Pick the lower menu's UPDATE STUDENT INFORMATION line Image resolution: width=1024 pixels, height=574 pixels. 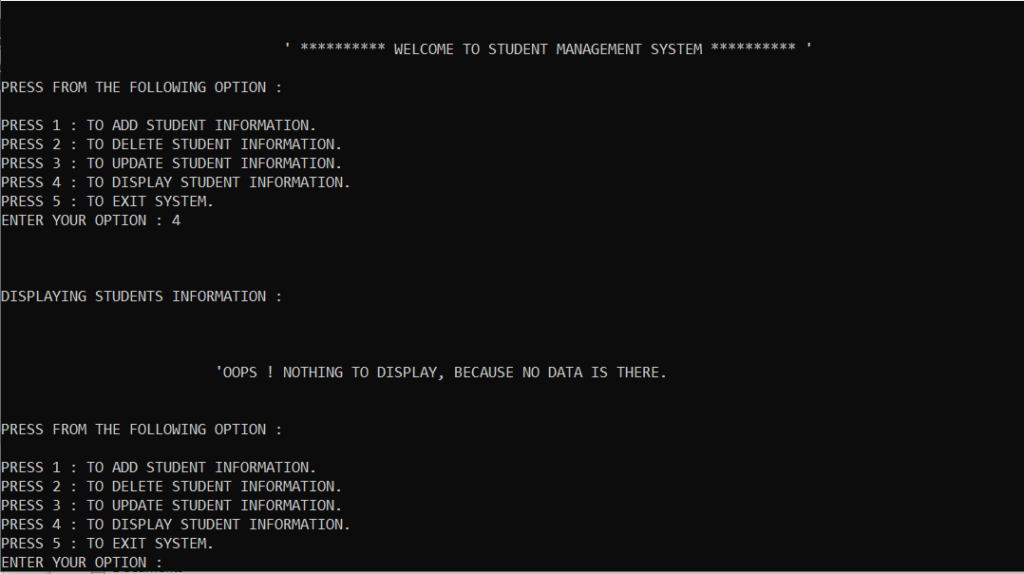171,505
